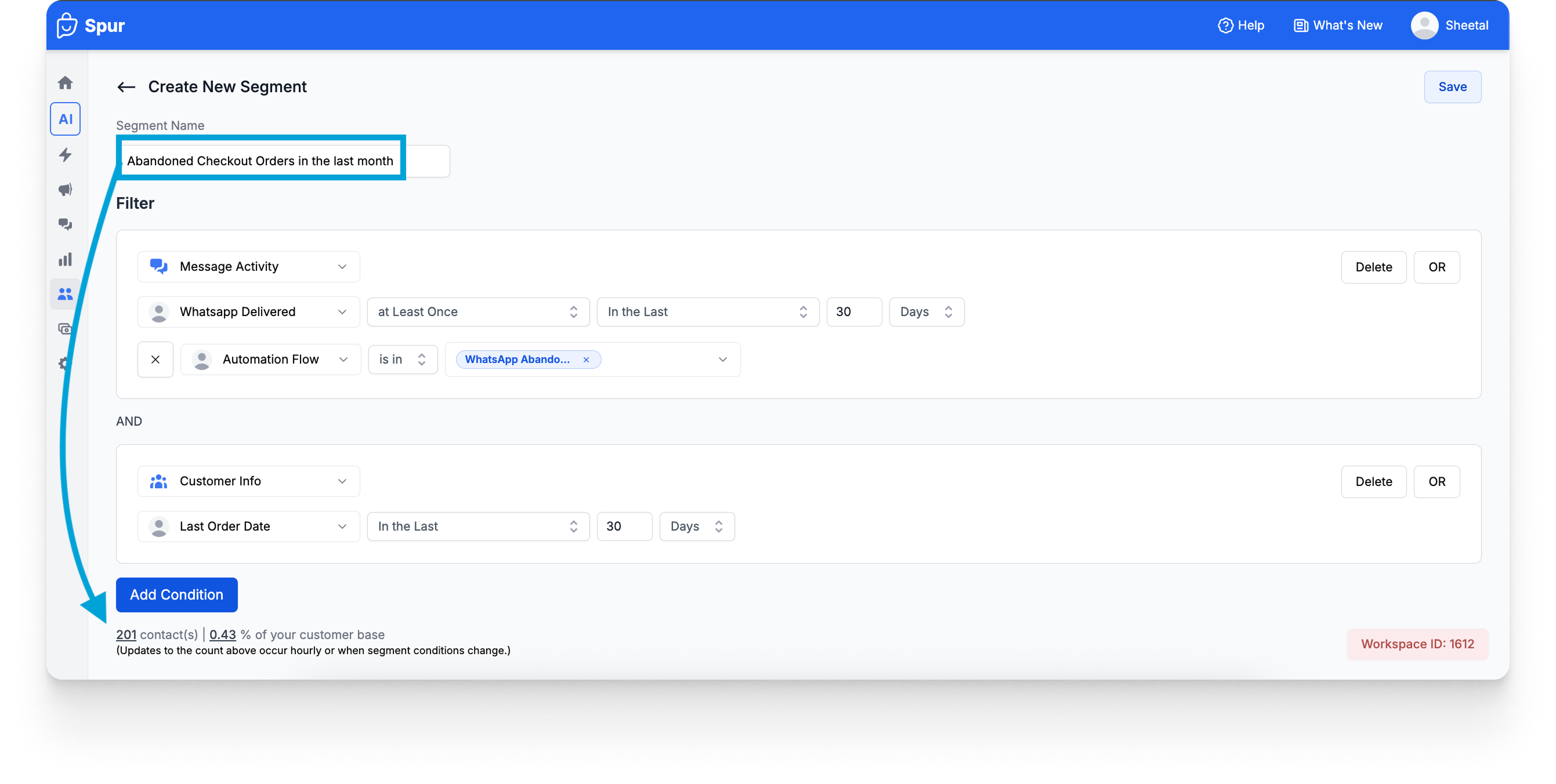Open Campaigns megaphone icon in sidebar
Screen dimensions: 1556x784
click(x=65, y=190)
